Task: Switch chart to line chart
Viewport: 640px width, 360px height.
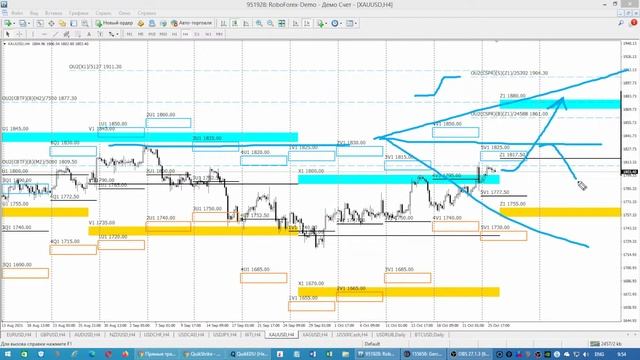Action: [246, 24]
